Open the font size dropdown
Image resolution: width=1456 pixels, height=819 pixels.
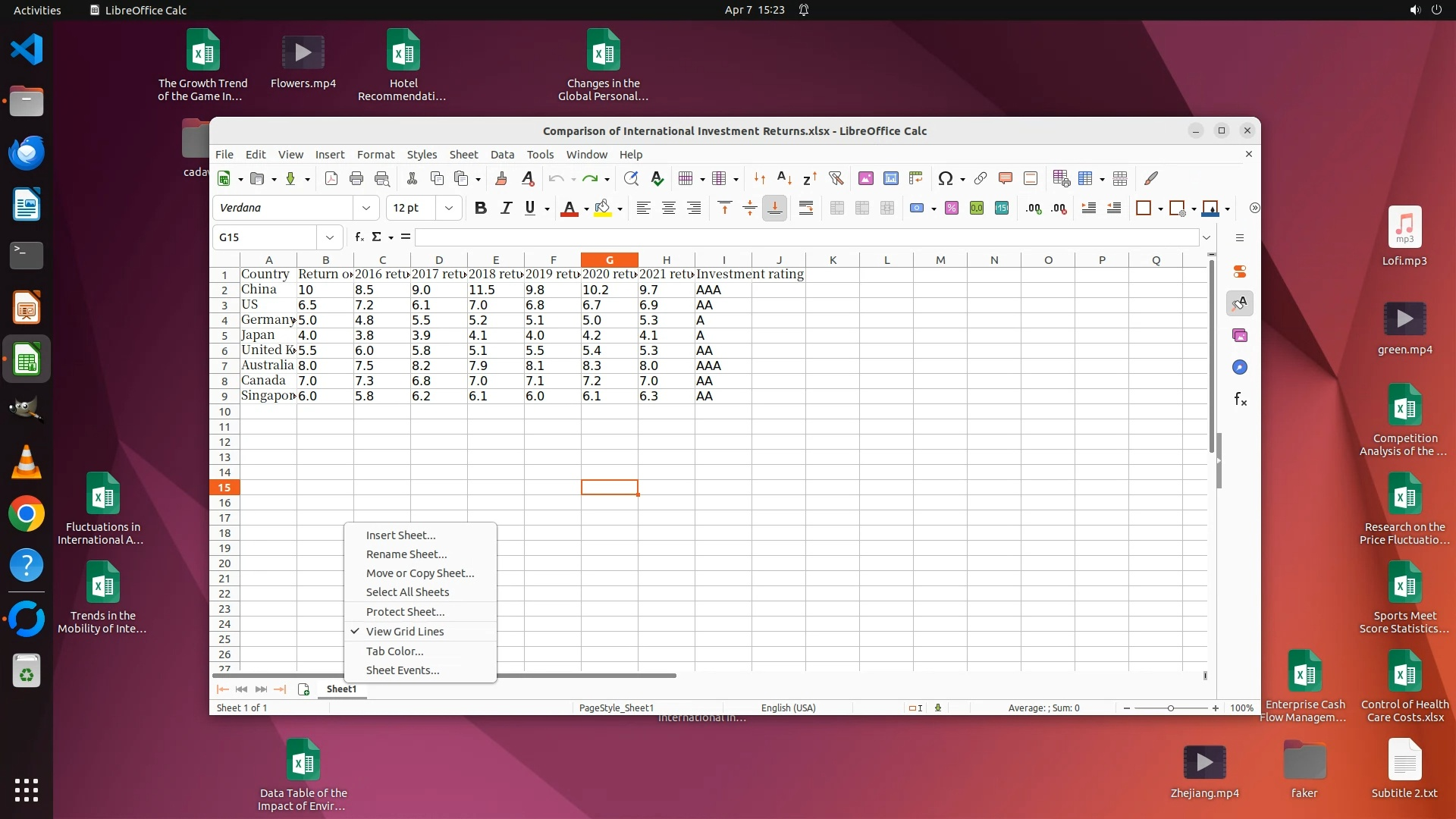(449, 208)
